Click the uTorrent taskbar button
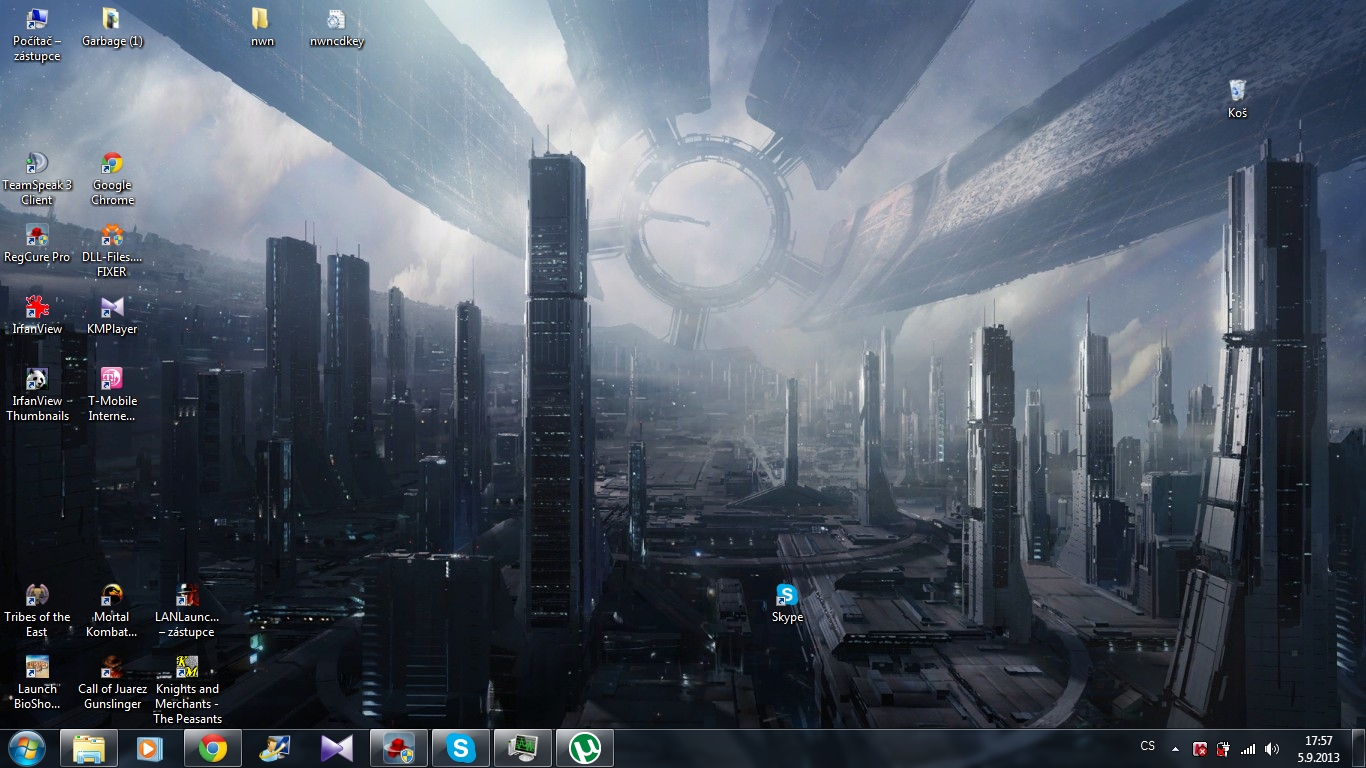This screenshot has width=1366, height=768. (x=584, y=748)
